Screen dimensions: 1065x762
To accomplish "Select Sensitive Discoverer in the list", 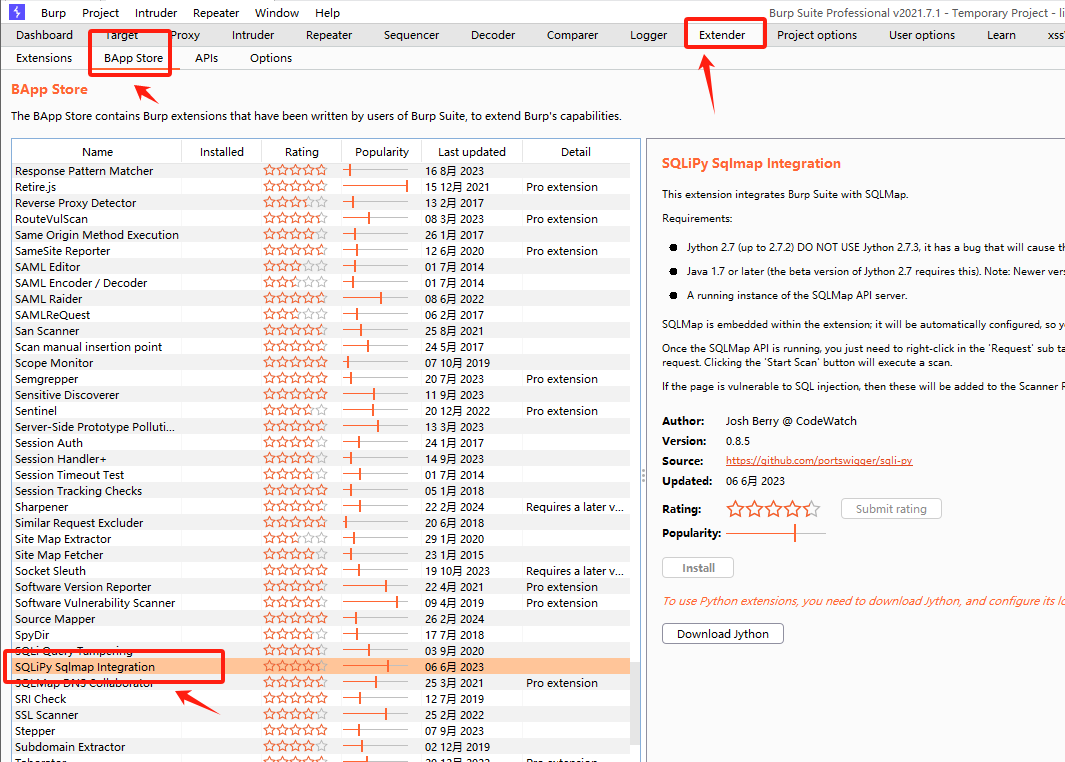I will click(321, 395).
